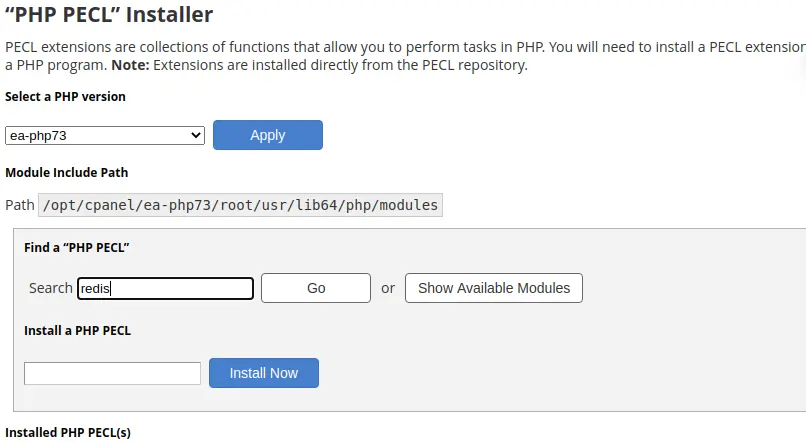
Task: Click the "or" text between the buttons
Action: [x=388, y=288]
